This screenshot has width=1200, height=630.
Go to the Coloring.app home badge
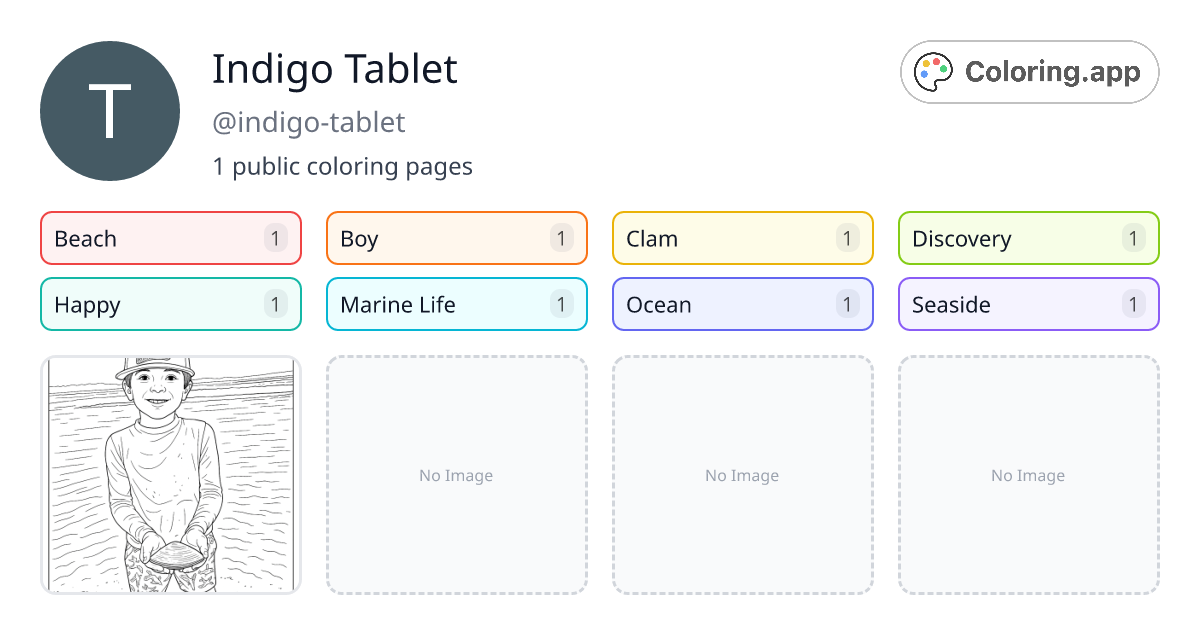1029,71
